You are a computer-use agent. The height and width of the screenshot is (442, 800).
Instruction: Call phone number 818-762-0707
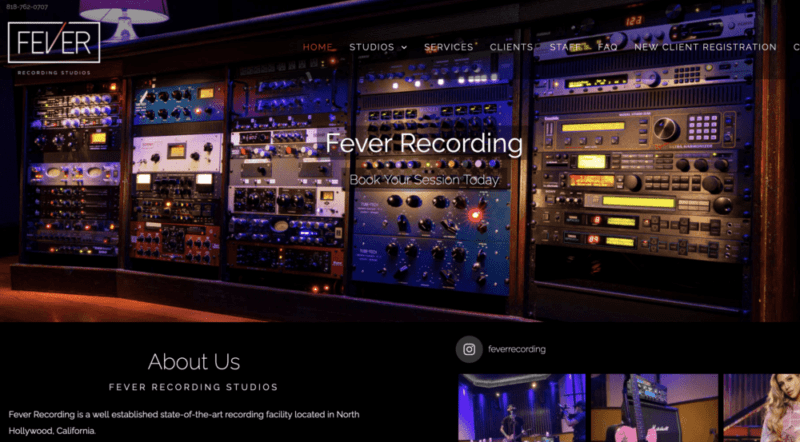click(x=27, y=7)
